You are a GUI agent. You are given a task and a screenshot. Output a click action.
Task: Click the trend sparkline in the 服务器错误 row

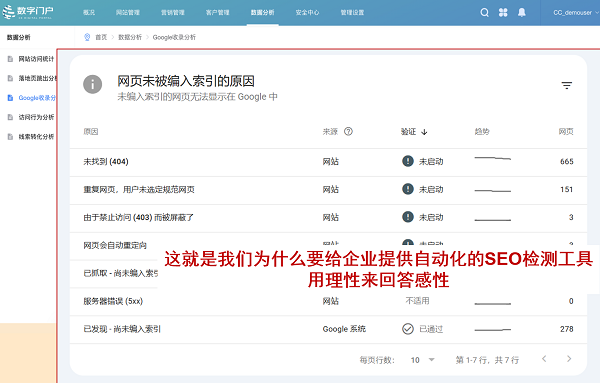492,303
